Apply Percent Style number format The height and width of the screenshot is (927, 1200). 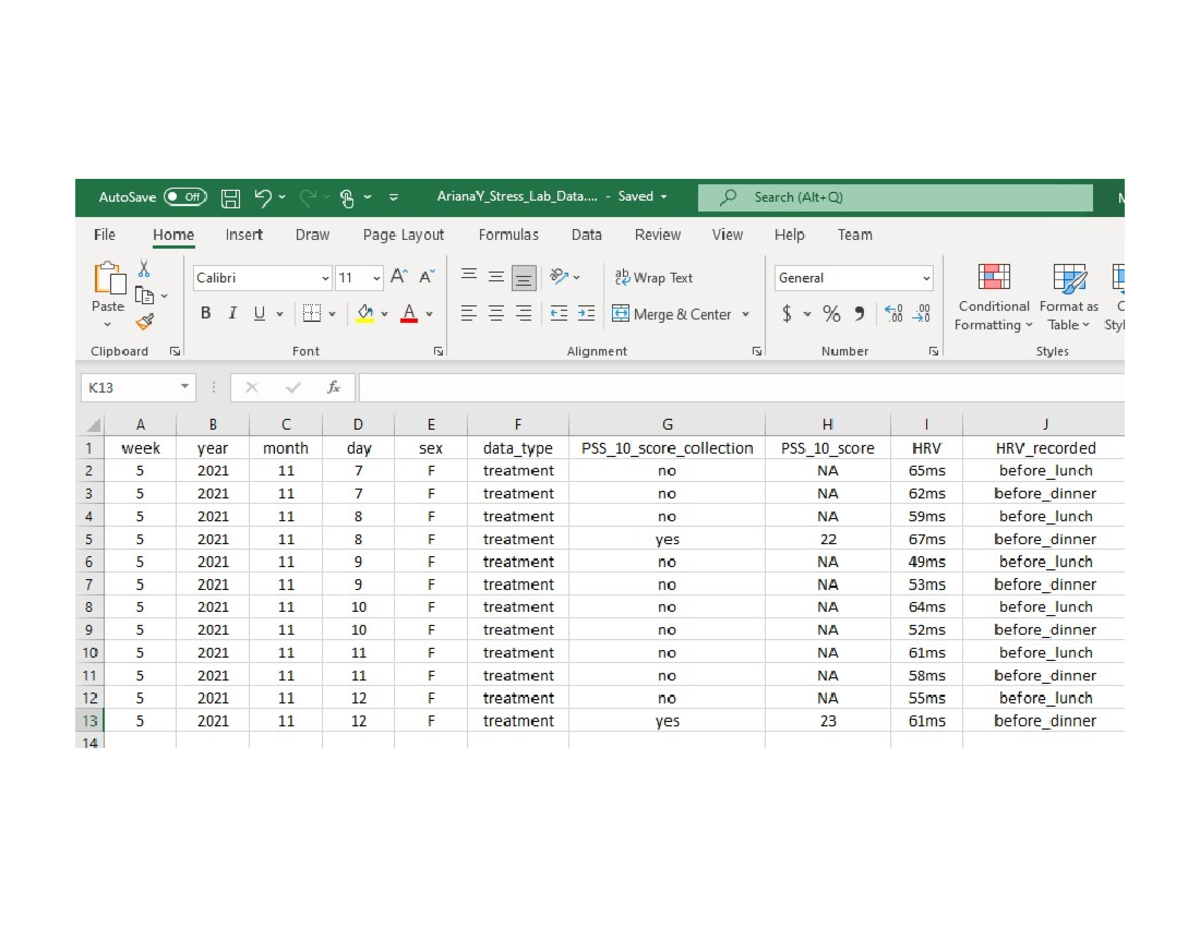click(x=831, y=314)
